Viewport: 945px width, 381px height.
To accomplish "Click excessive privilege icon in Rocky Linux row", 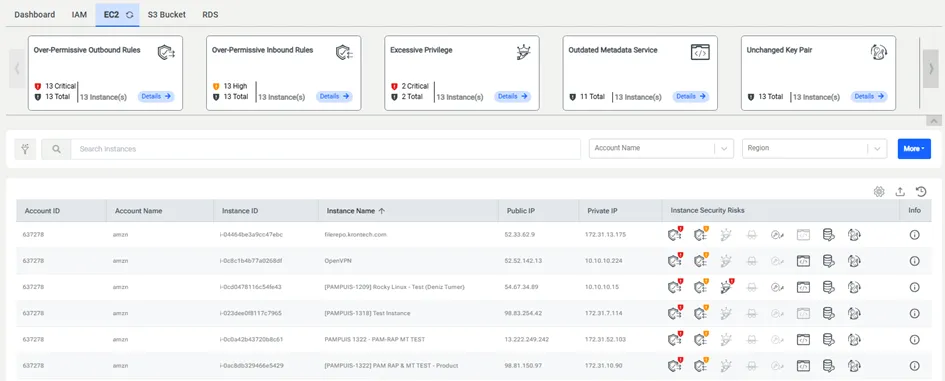I will point(727,286).
